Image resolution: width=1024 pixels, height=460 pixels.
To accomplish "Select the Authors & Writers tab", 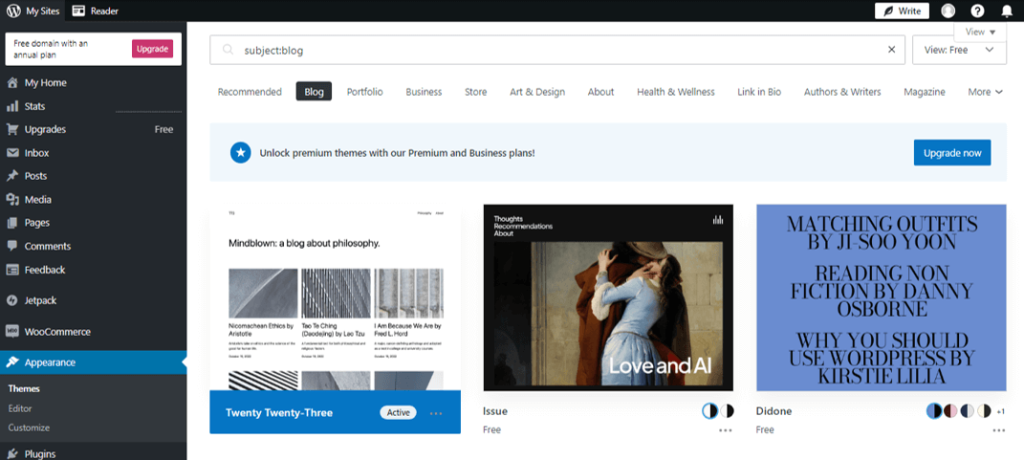I will click(x=842, y=92).
